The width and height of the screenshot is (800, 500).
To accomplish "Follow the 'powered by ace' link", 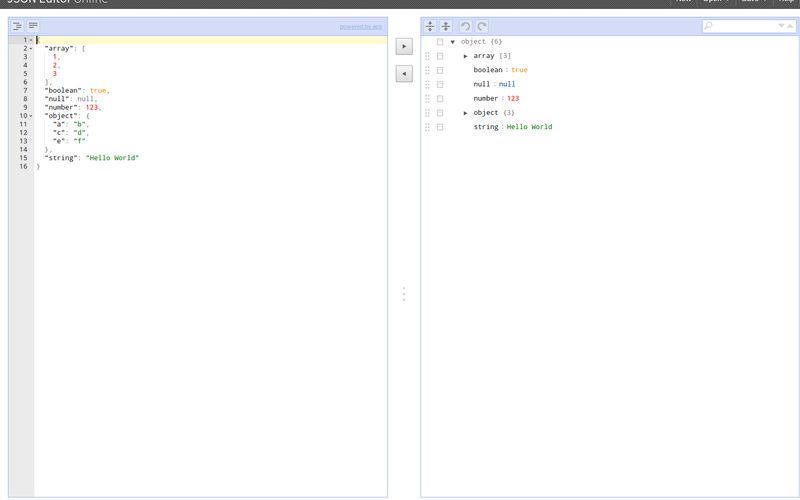I will 360,26.
